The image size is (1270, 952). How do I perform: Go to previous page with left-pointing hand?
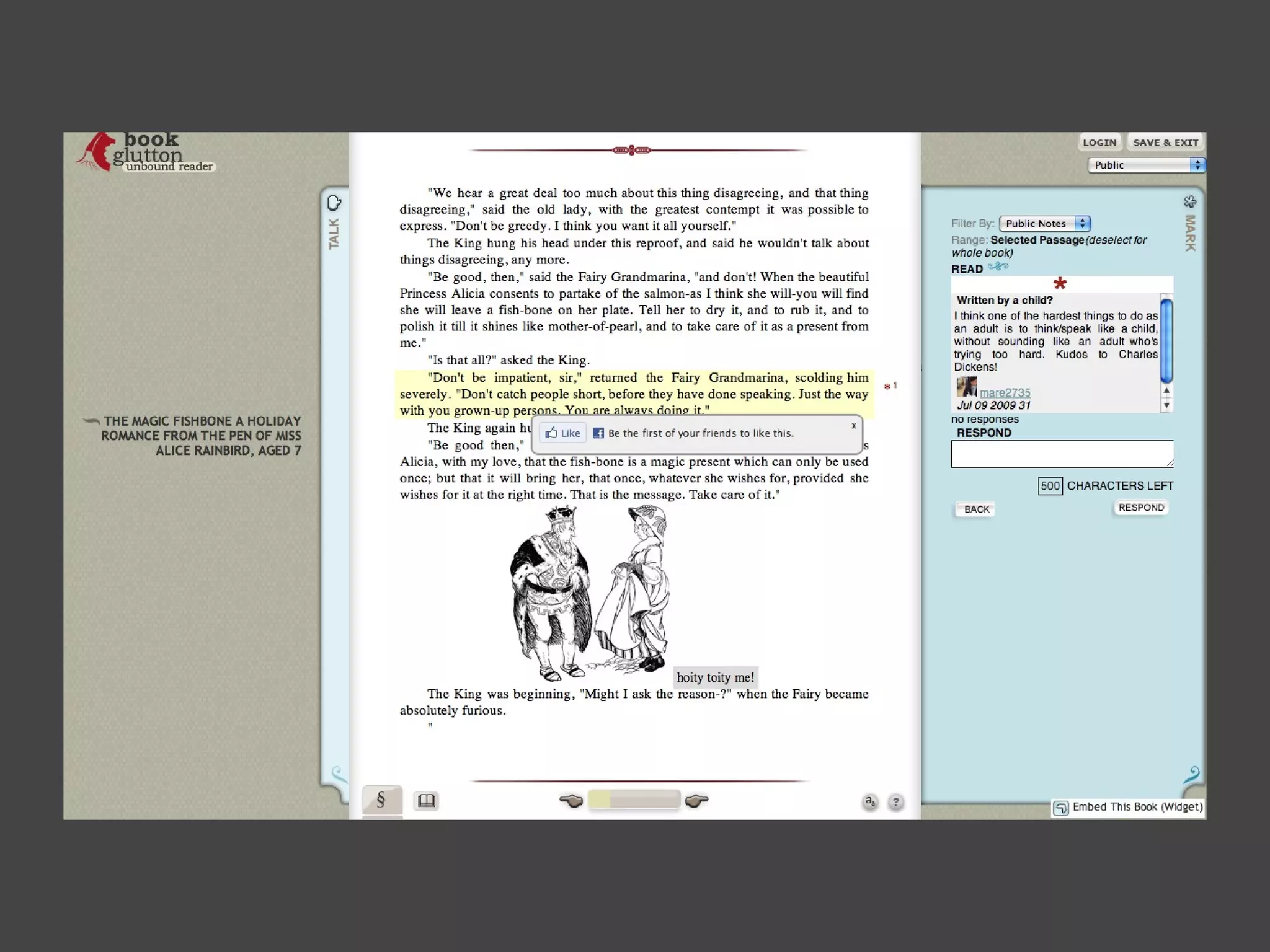pyautogui.click(x=571, y=801)
